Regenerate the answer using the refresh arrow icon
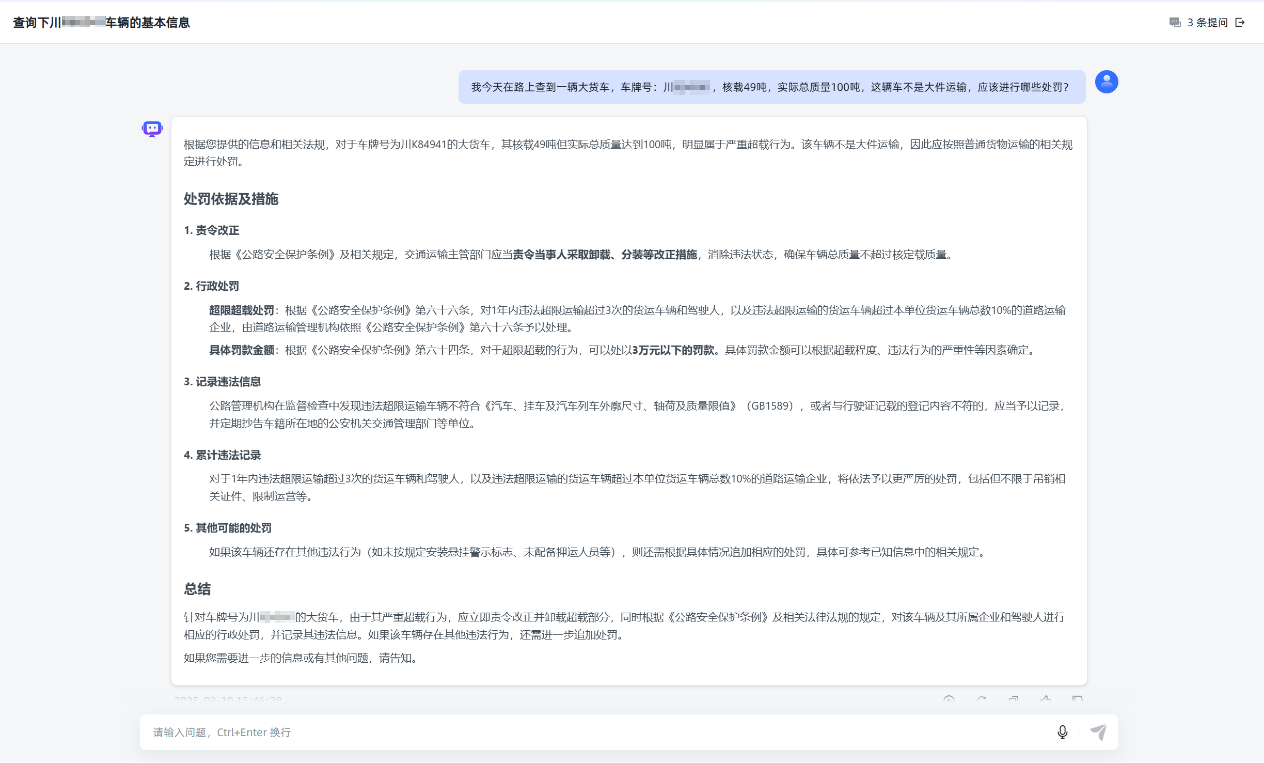The image size is (1264, 763). pyautogui.click(x=981, y=700)
